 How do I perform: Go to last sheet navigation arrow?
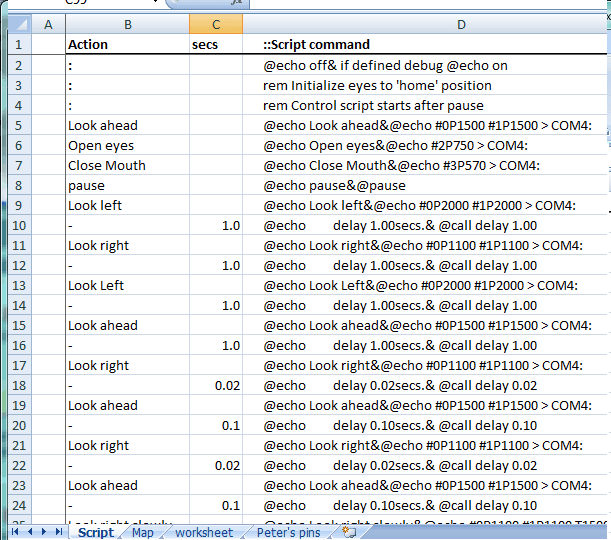[59, 532]
